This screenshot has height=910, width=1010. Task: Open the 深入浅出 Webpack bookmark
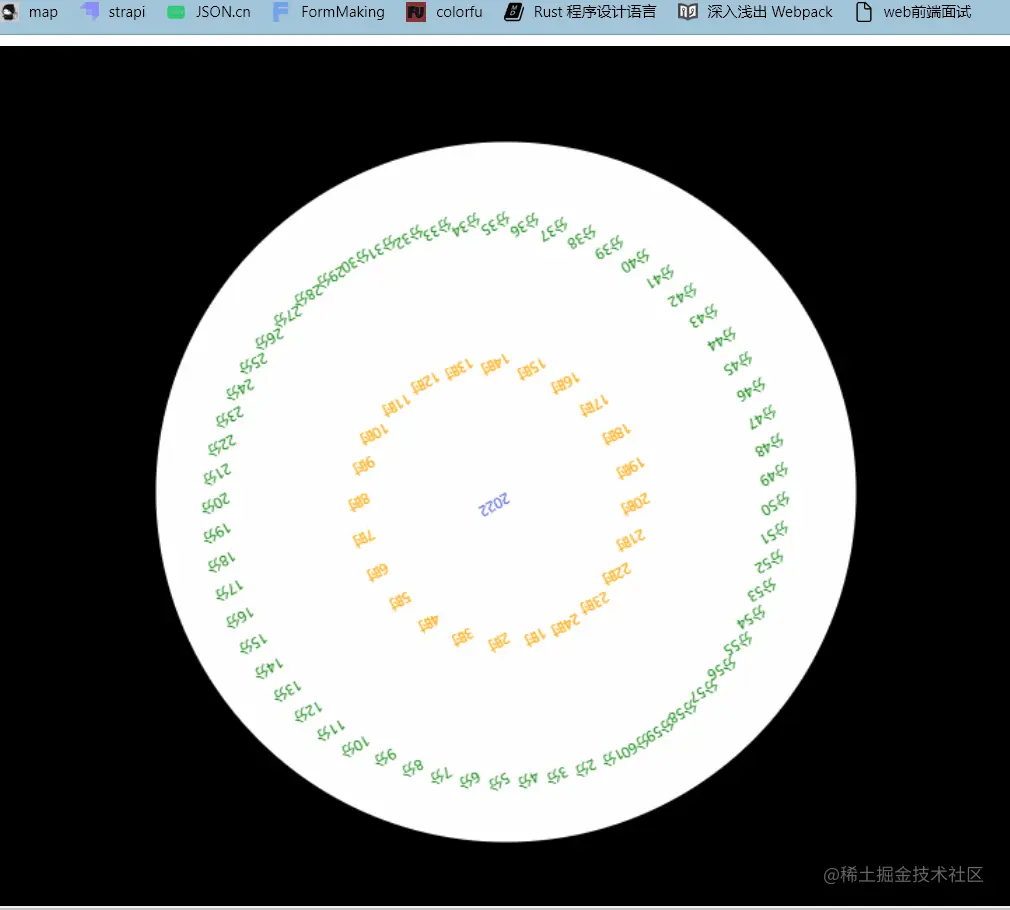(x=768, y=12)
